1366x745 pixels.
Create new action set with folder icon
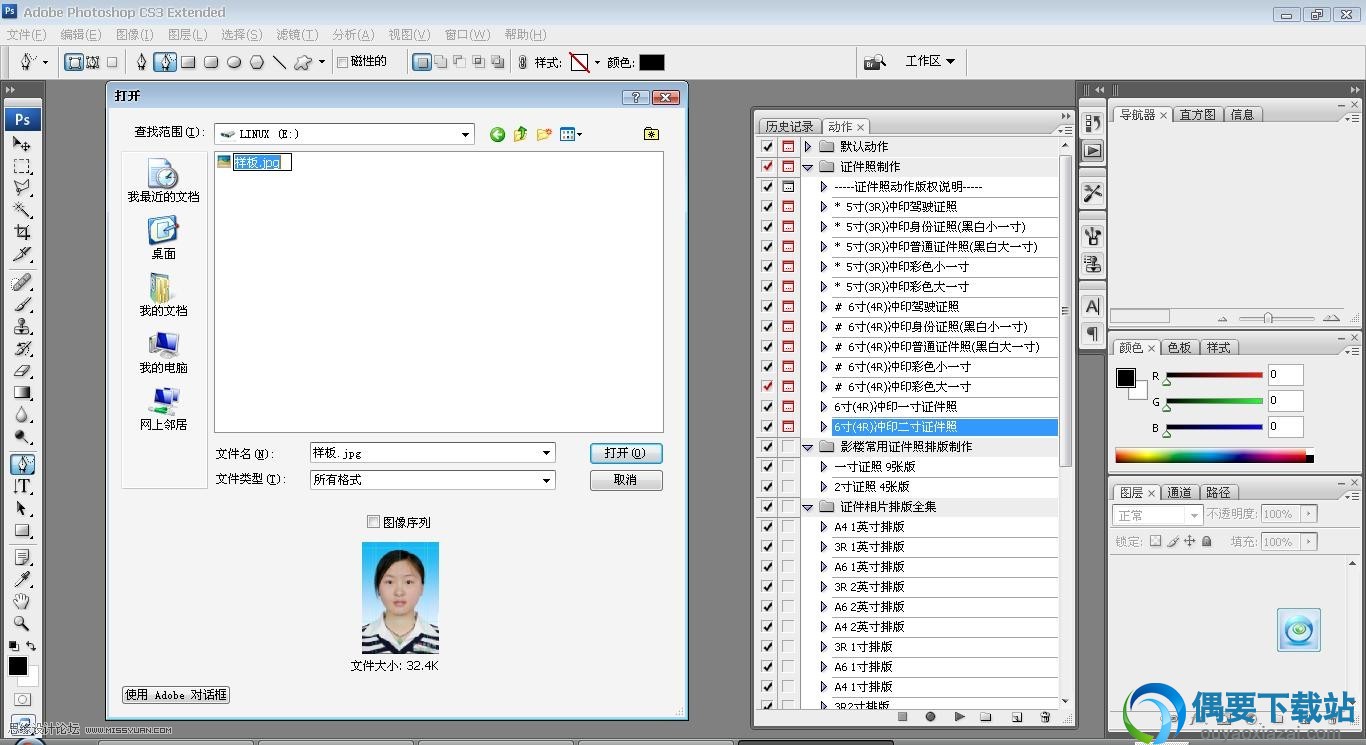coord(987,717)
